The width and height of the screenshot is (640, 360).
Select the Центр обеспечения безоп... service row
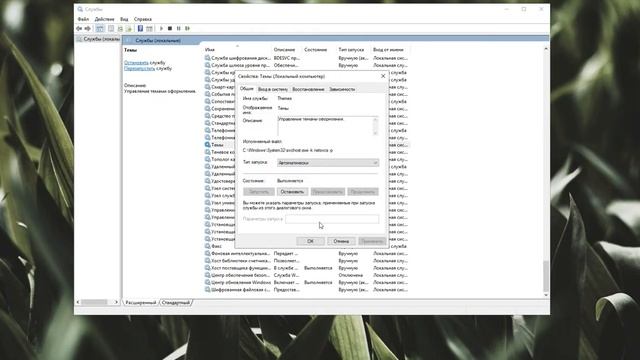(x=306, y=276)
